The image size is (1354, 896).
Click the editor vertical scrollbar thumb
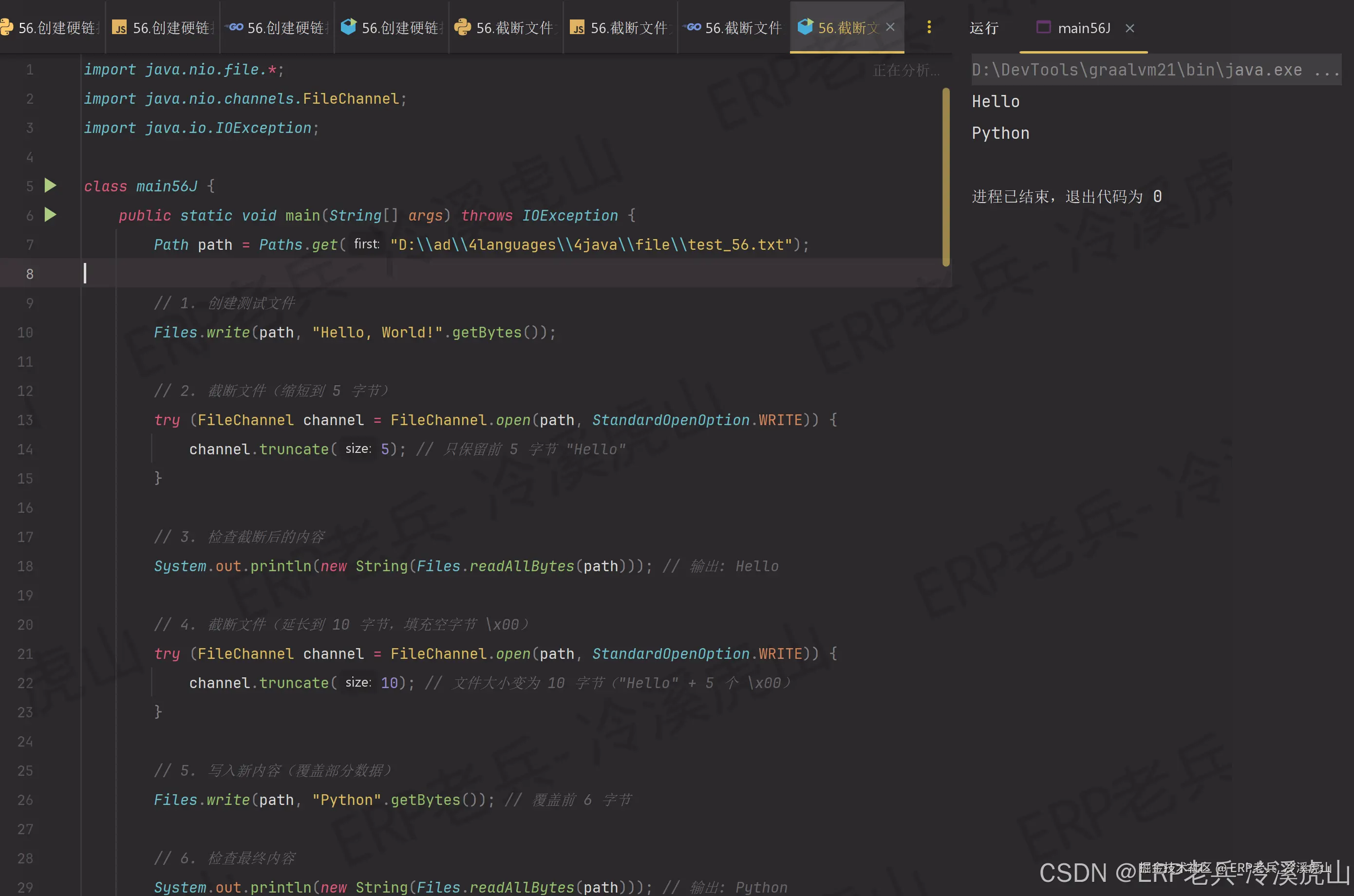(x=946, y=177)
